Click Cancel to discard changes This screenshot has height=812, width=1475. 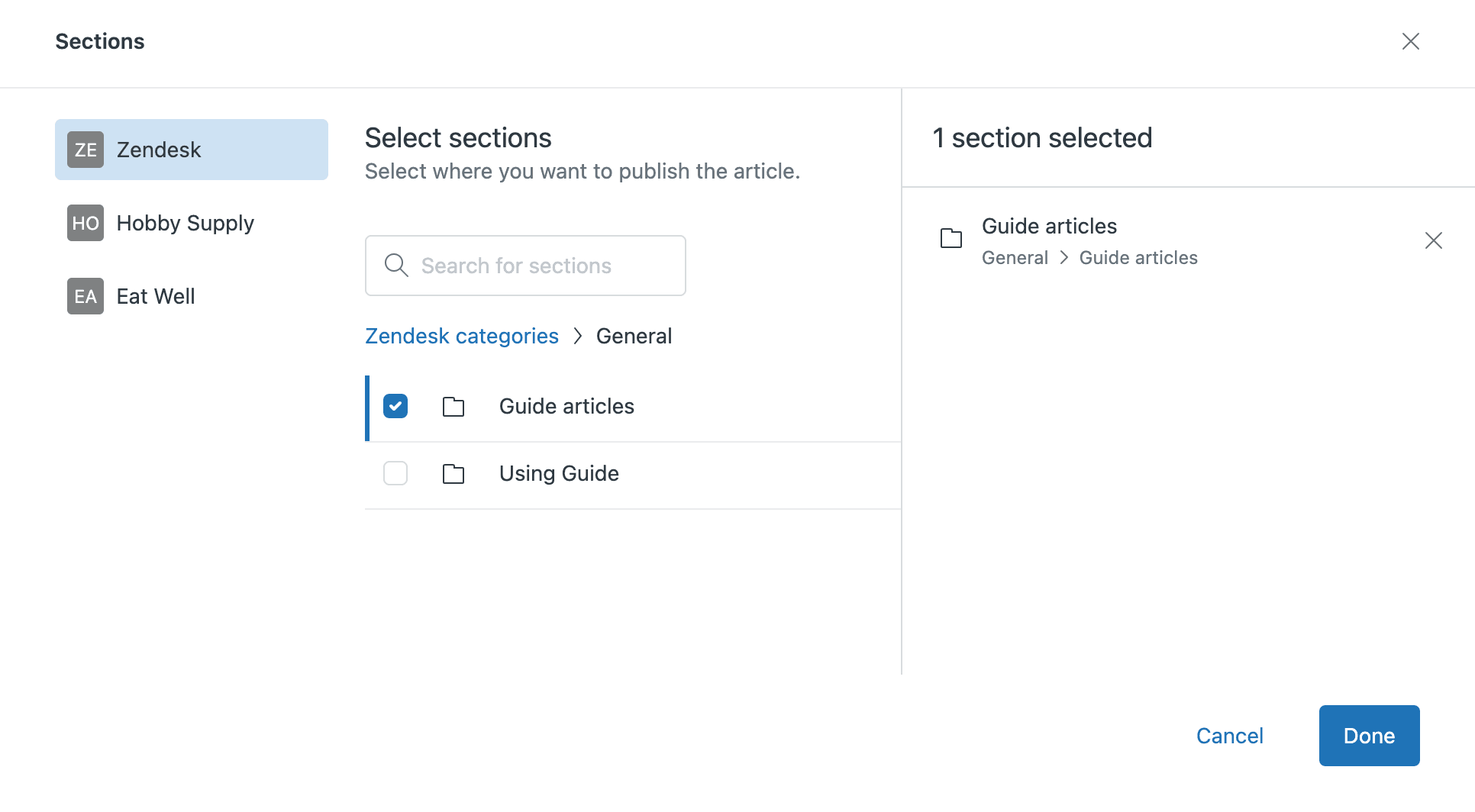[1229, 735]
